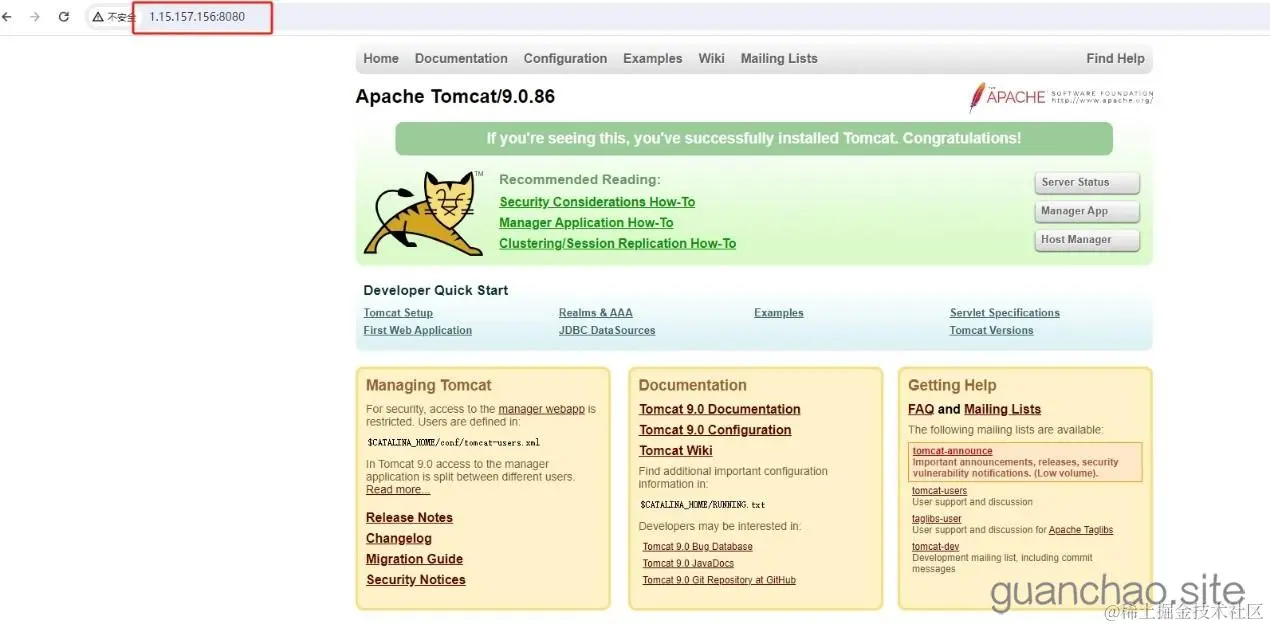Open the tomcat-users mailing list link
Screen dimensions: 1270x628
[940, 491]
